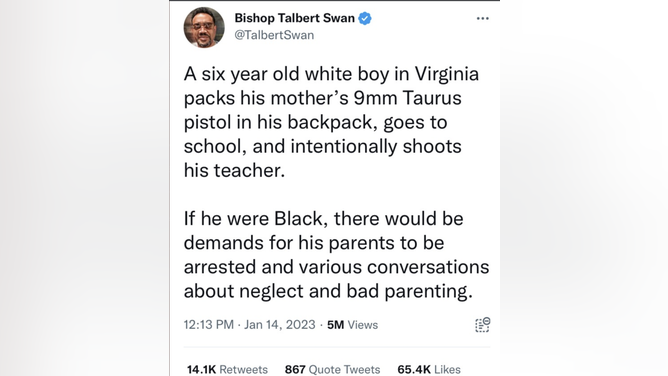Viewport: 668px width, 376px height.
Task: Click the blue verified checkmark badge
Action: (x=365, y=18)
